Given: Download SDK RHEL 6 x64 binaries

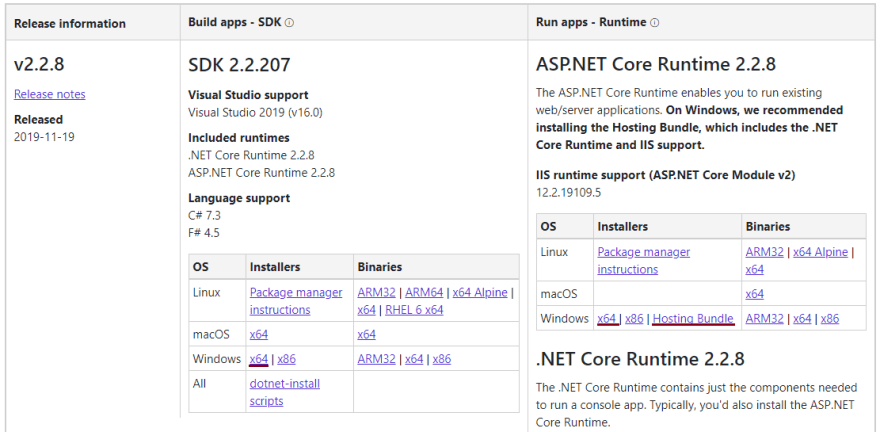Looking at the screenshot, I should [414, 310].
